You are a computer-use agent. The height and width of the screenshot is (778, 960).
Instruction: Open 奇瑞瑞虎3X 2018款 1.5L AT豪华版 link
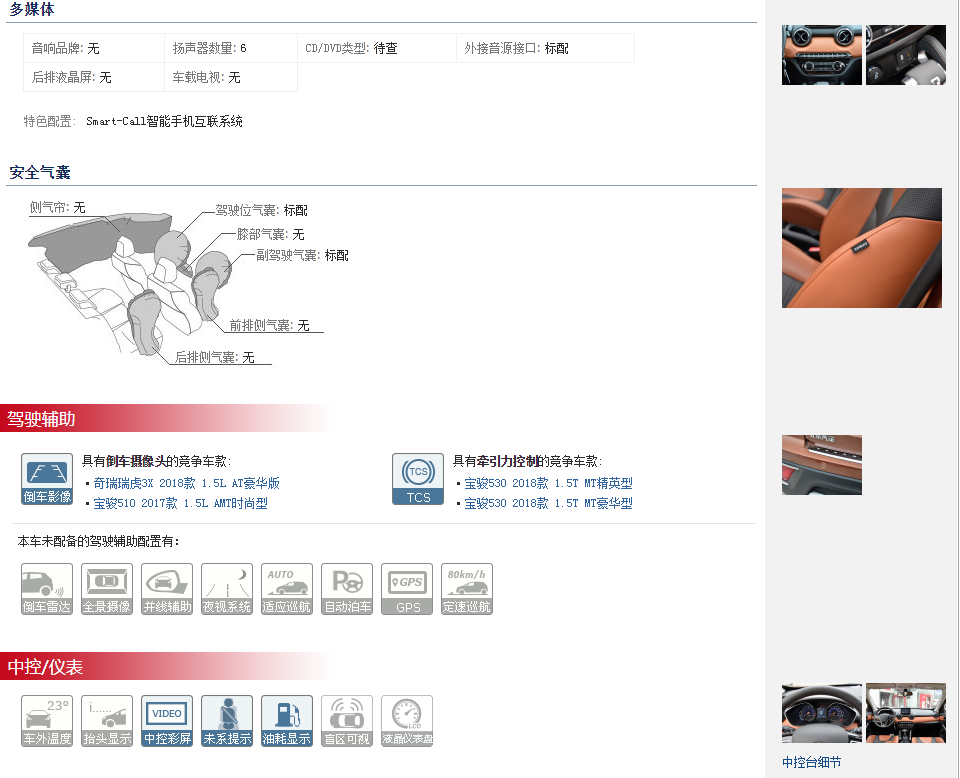(186, 483)
